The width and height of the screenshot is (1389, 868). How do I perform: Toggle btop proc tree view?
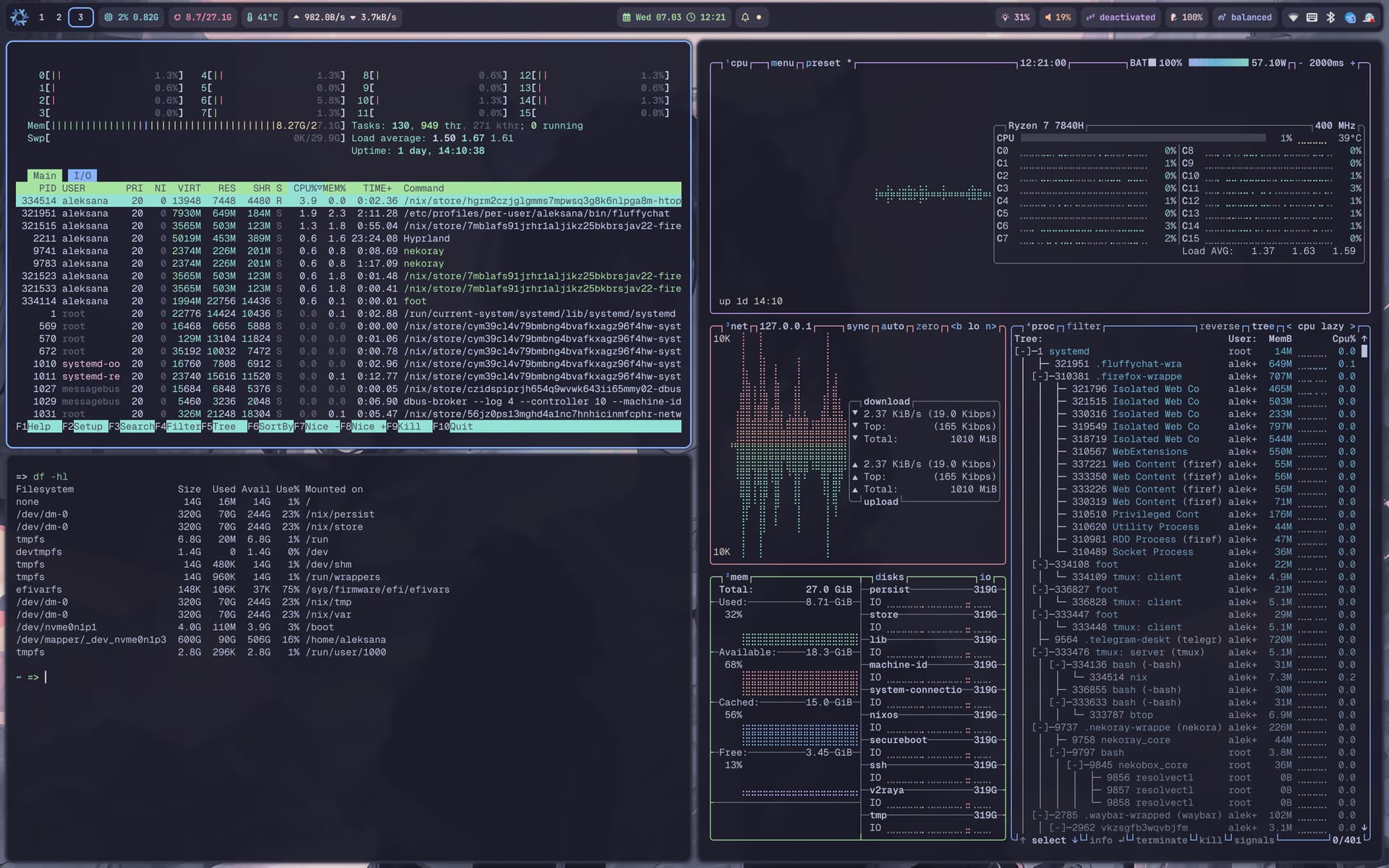click(1262, 326)
